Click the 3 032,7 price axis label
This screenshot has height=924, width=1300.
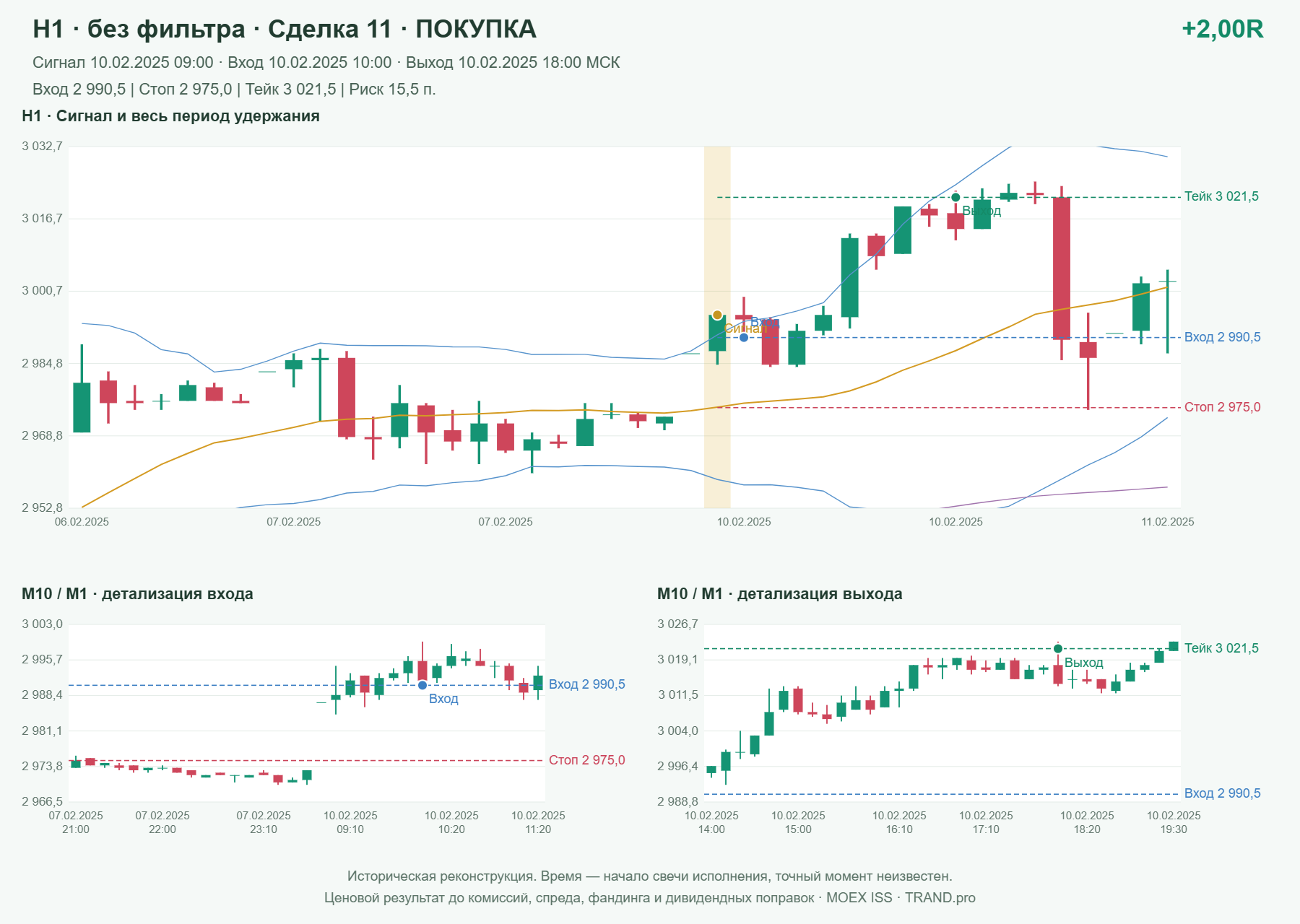[x=42, y=147]
